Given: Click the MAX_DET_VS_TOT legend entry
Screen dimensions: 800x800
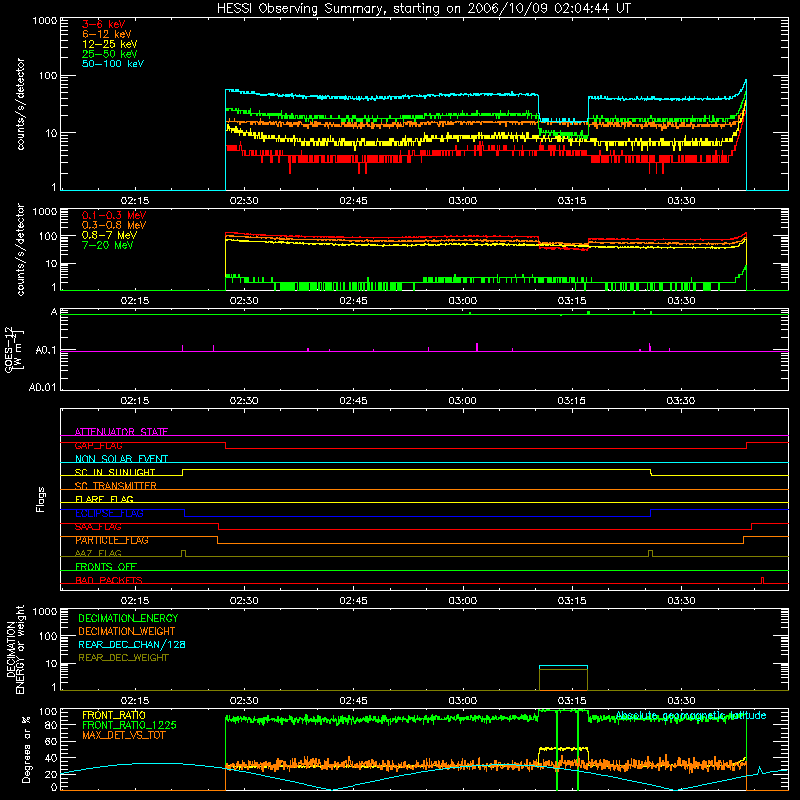Looking at the screenshot, I should pyautogui.click(x=123, y=735).
